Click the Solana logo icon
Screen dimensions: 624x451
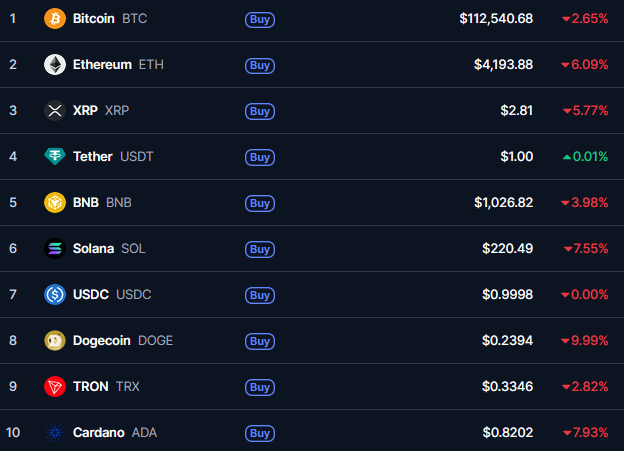pos(55,248)
